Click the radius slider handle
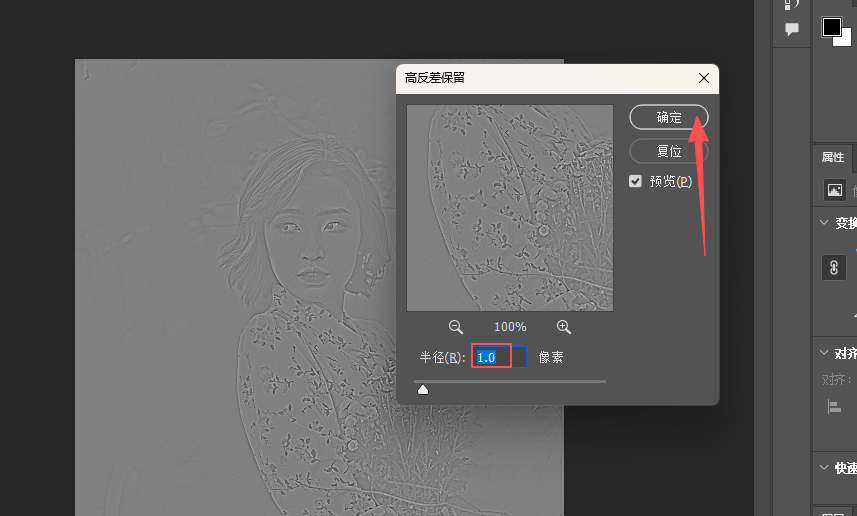 tap(423, 389)
